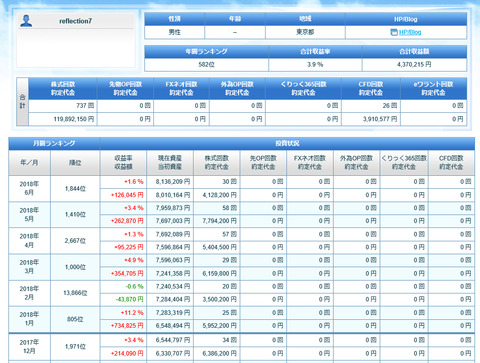Click the rank 1,410位
This screenshot has width=480, height=363.
pos(75,215)
